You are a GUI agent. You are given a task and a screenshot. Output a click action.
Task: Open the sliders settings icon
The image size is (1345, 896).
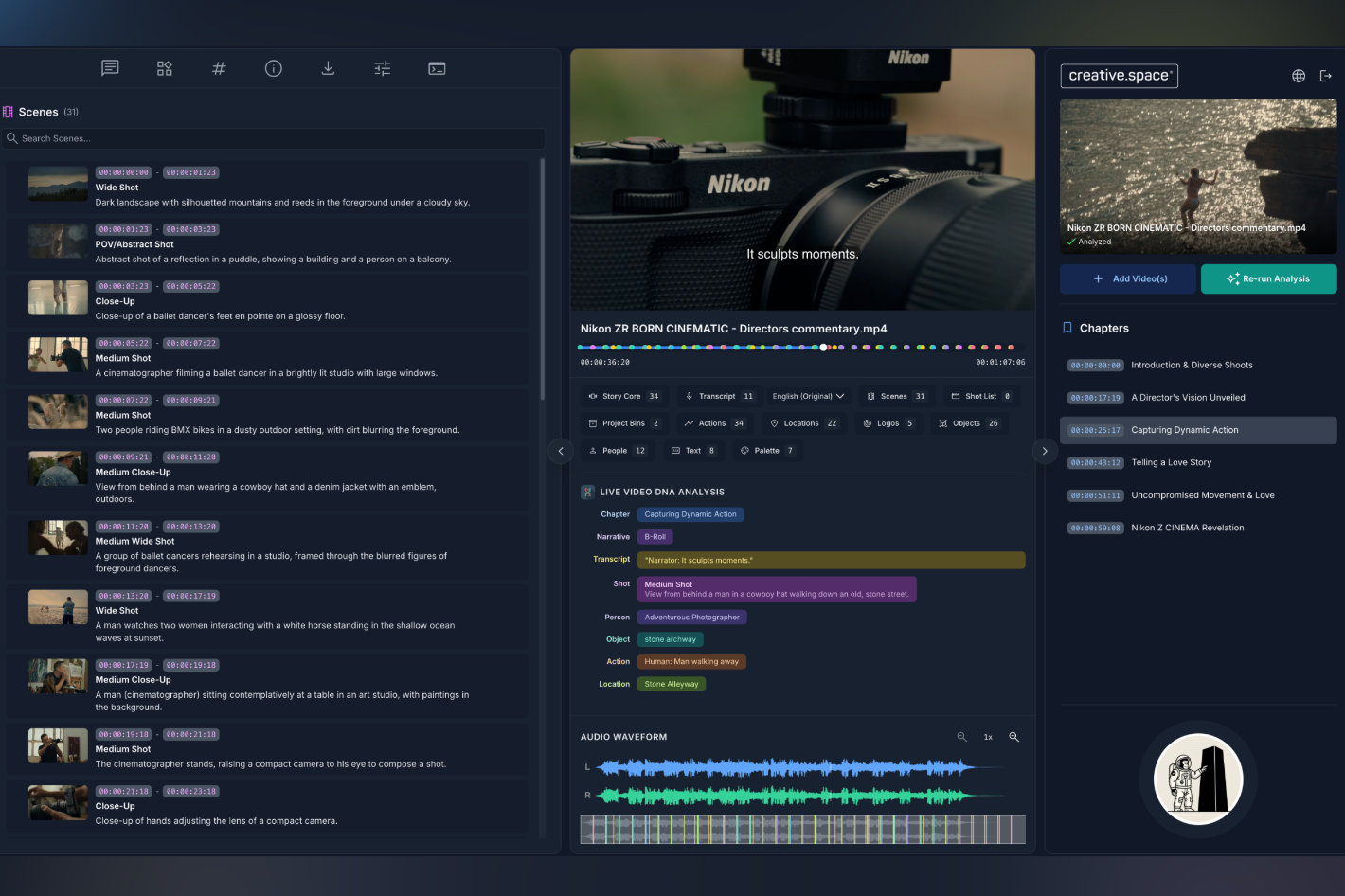pyautogui.click(x=383, y=68)
